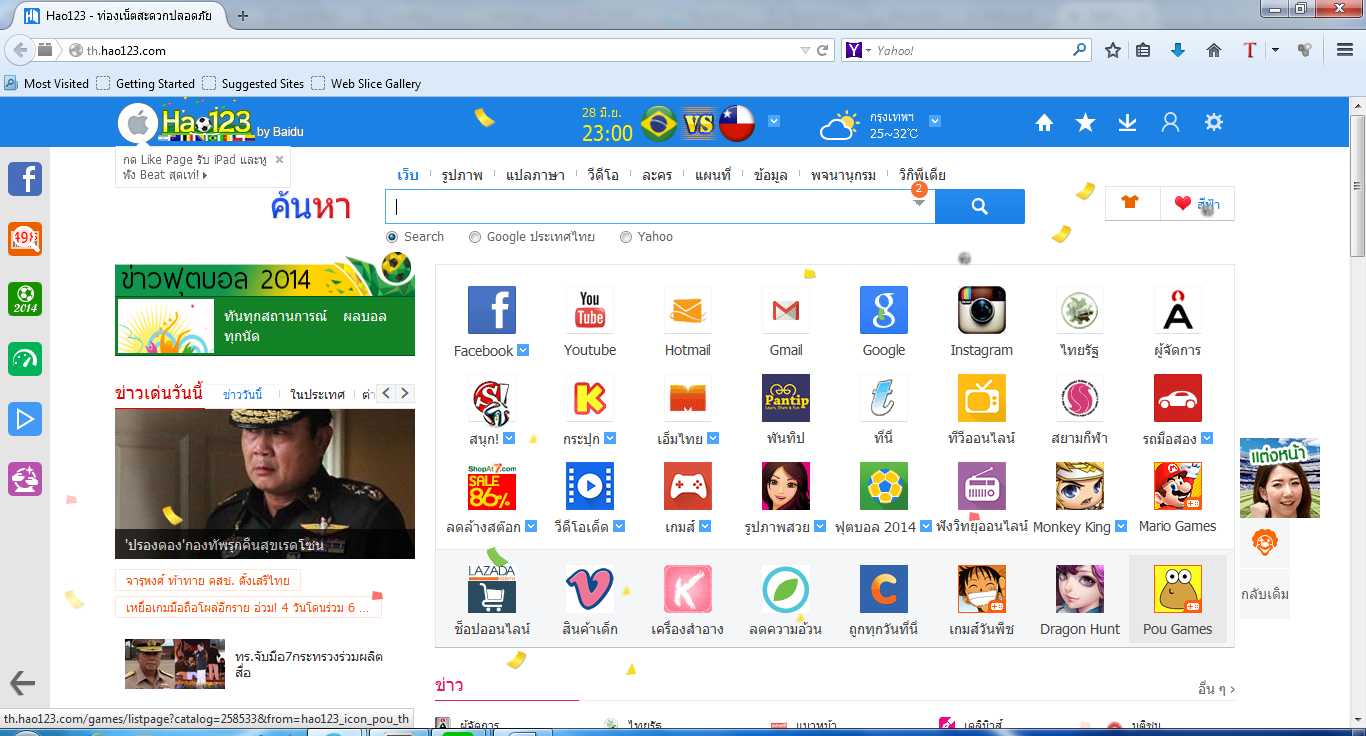
Task: Open the Gmail shortcut icon
Action: pyautogui.click(x=786, y=310)
